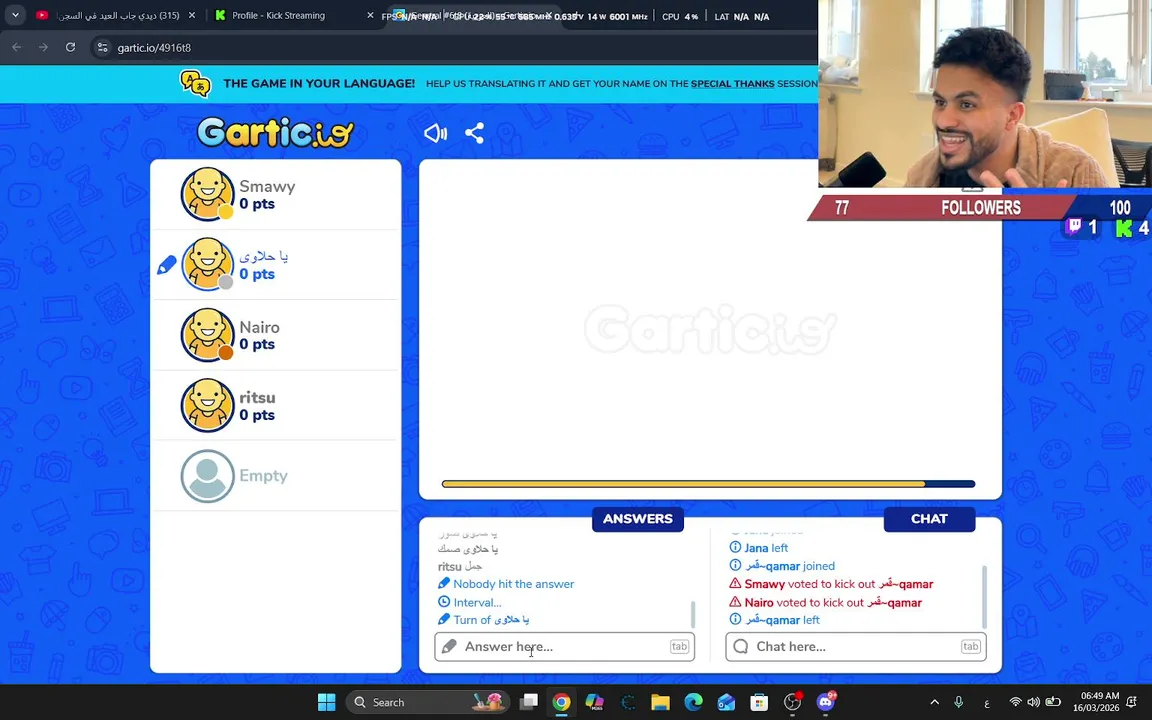Open the Copilot taskbar icon
Image resolution: width=1152 pixels, height=720 pixels.
[x=594, y=702]
